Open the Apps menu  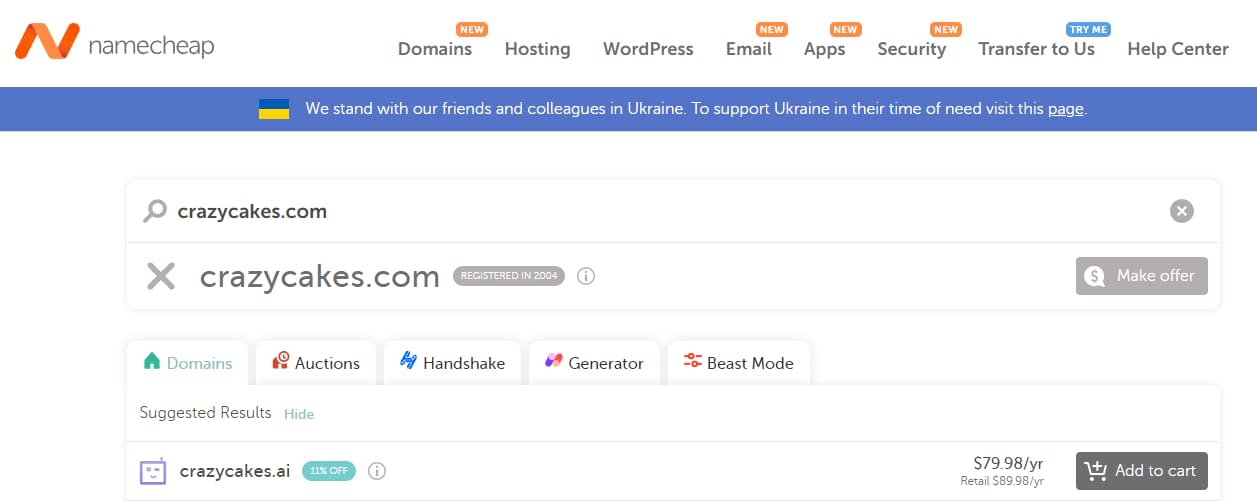point(824,49)
